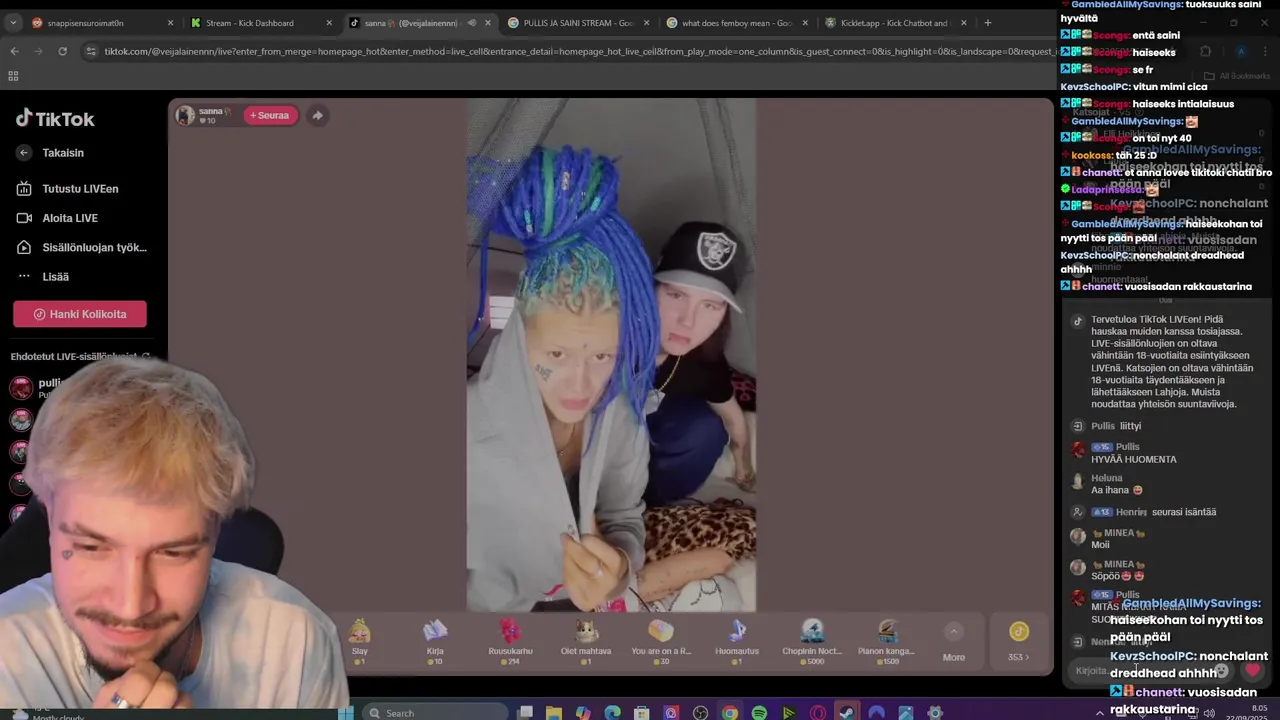Open site information icon in address bar

tap(91, 51)
